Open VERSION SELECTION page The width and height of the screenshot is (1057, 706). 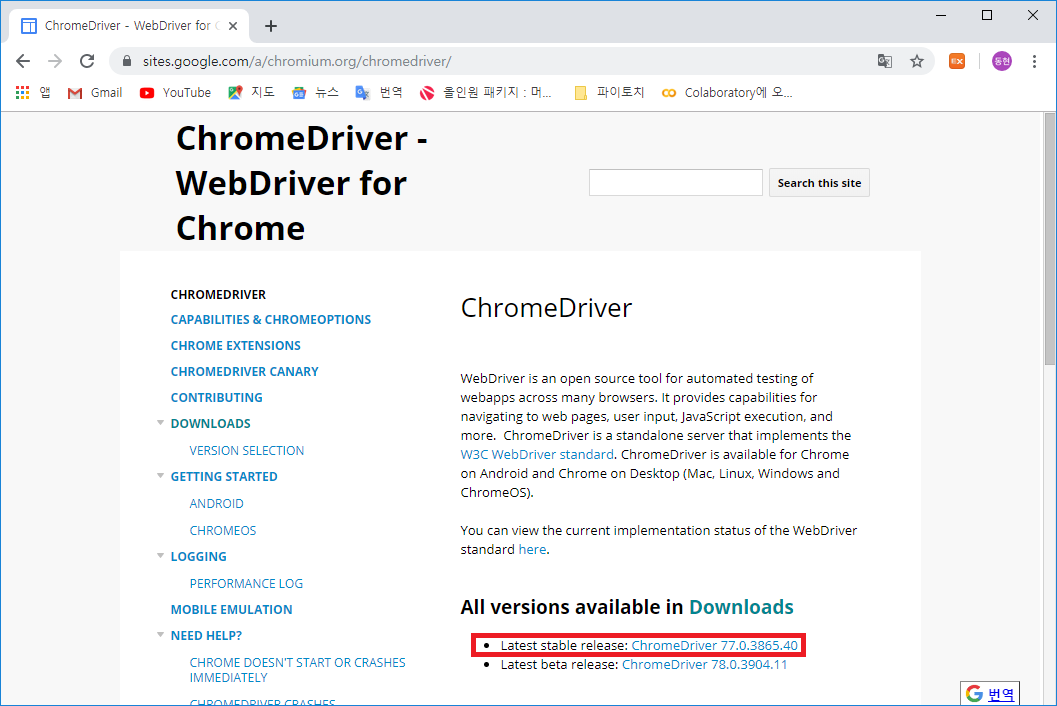(247, 450)
